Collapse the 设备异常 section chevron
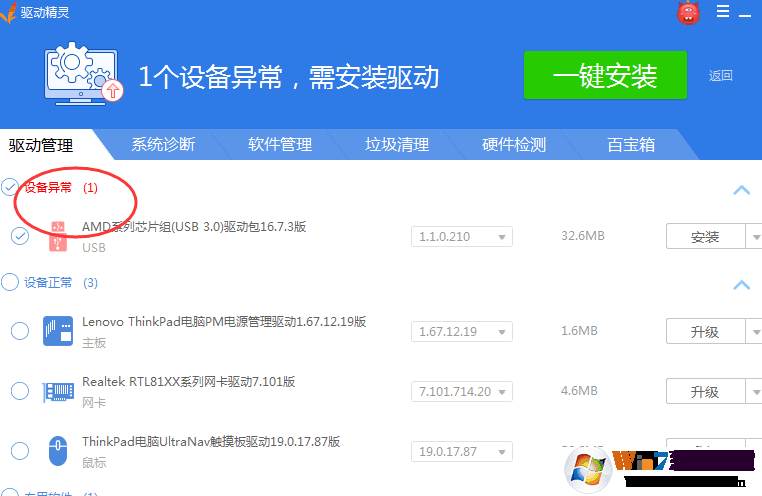The image size is (762, 496). 742,190
